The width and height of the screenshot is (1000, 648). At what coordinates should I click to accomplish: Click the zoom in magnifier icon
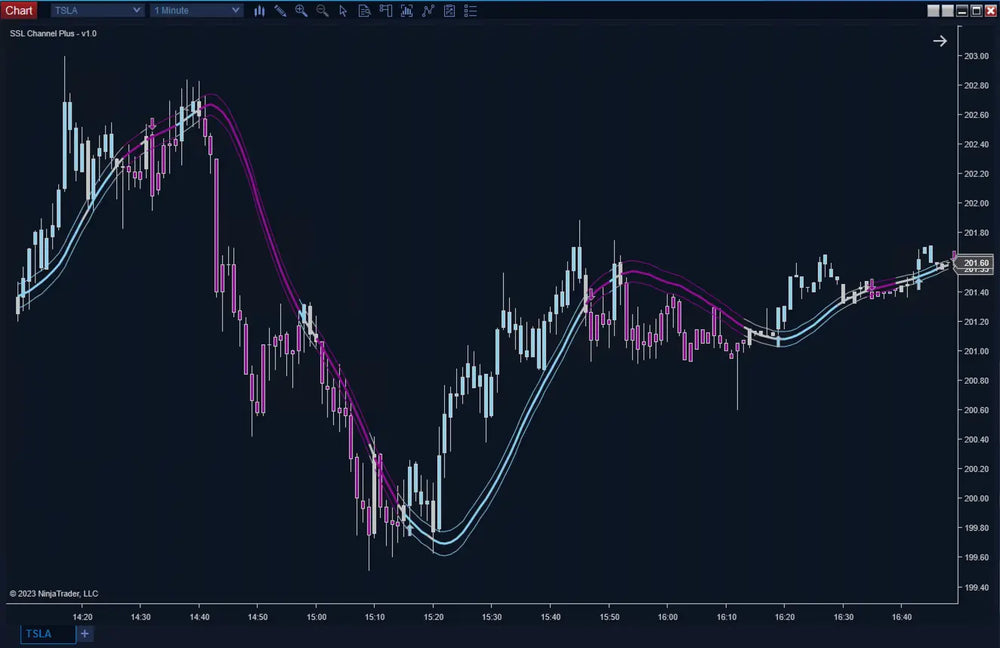click(x=301, y=10)
